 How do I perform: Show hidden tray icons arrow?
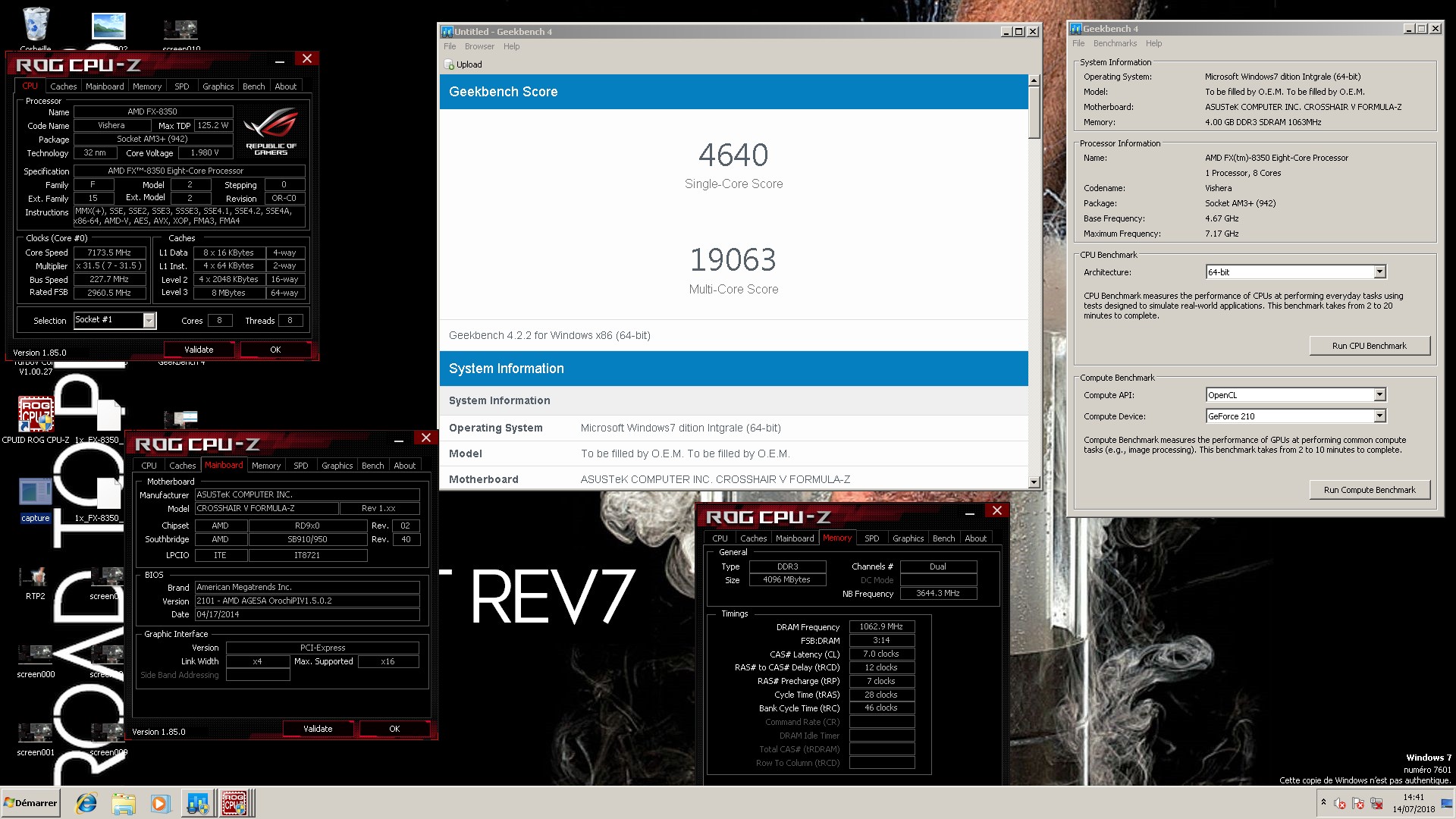(1323, 802)
